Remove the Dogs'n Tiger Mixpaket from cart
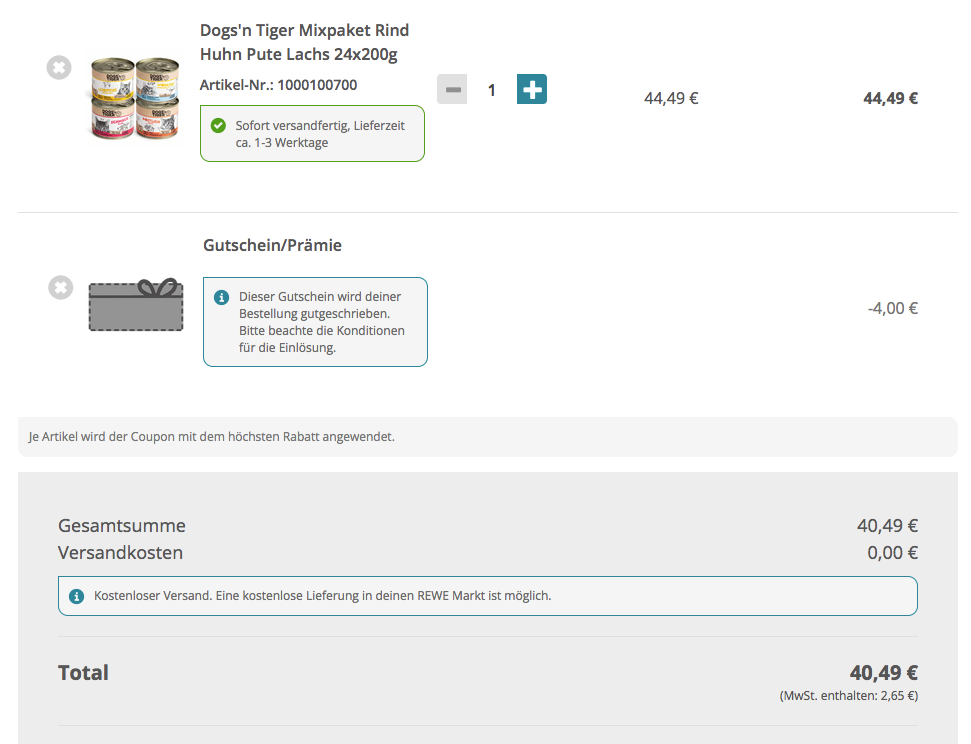This screenshot has height=744, width=971. pyautogui.click(x=59, y=68)
